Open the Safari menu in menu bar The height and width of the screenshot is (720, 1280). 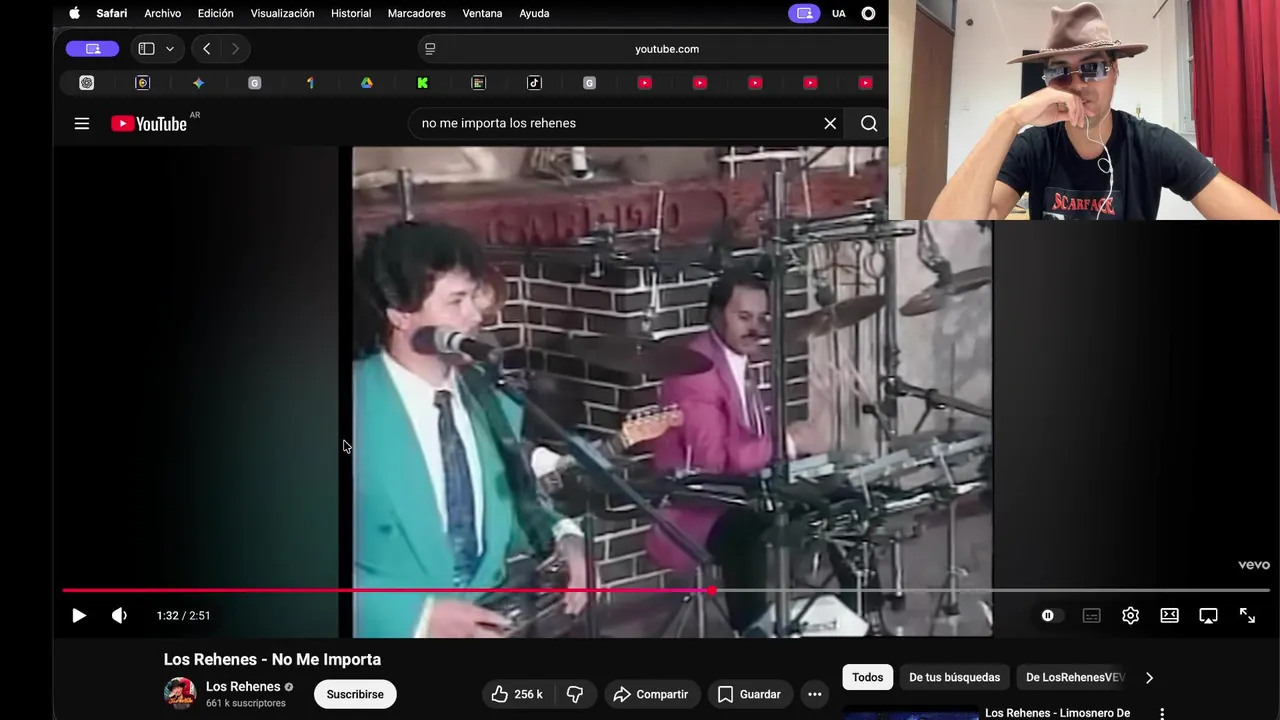click(112, 13)
